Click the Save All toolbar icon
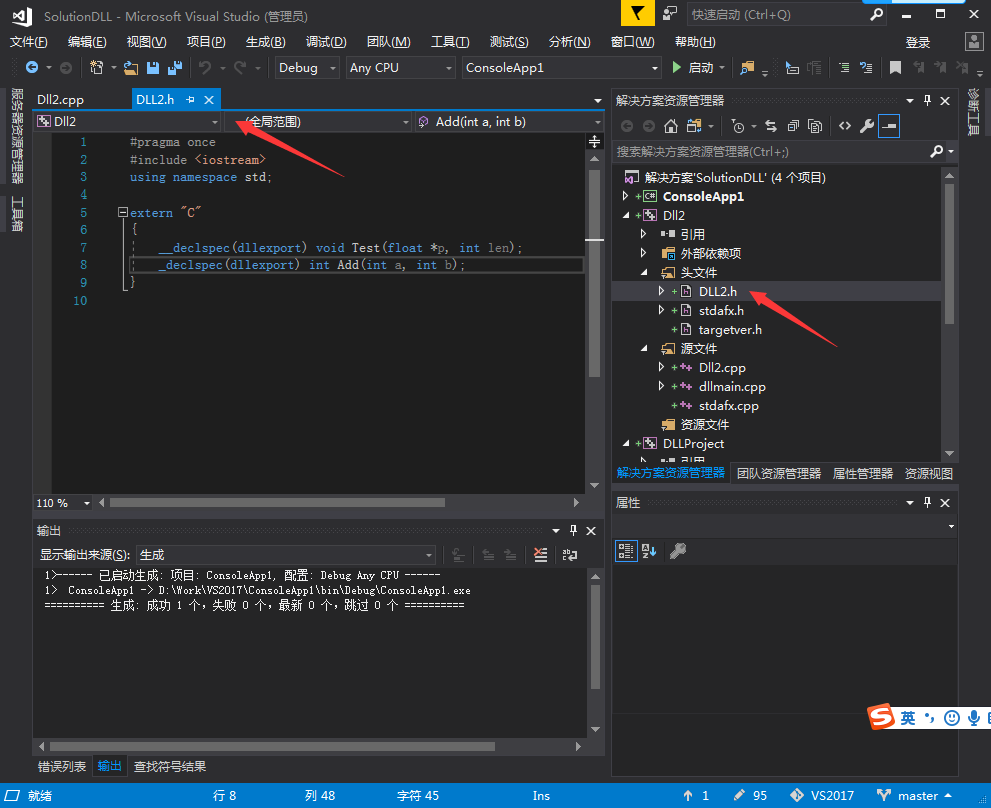The image size is (991, 808). [174, 68]
